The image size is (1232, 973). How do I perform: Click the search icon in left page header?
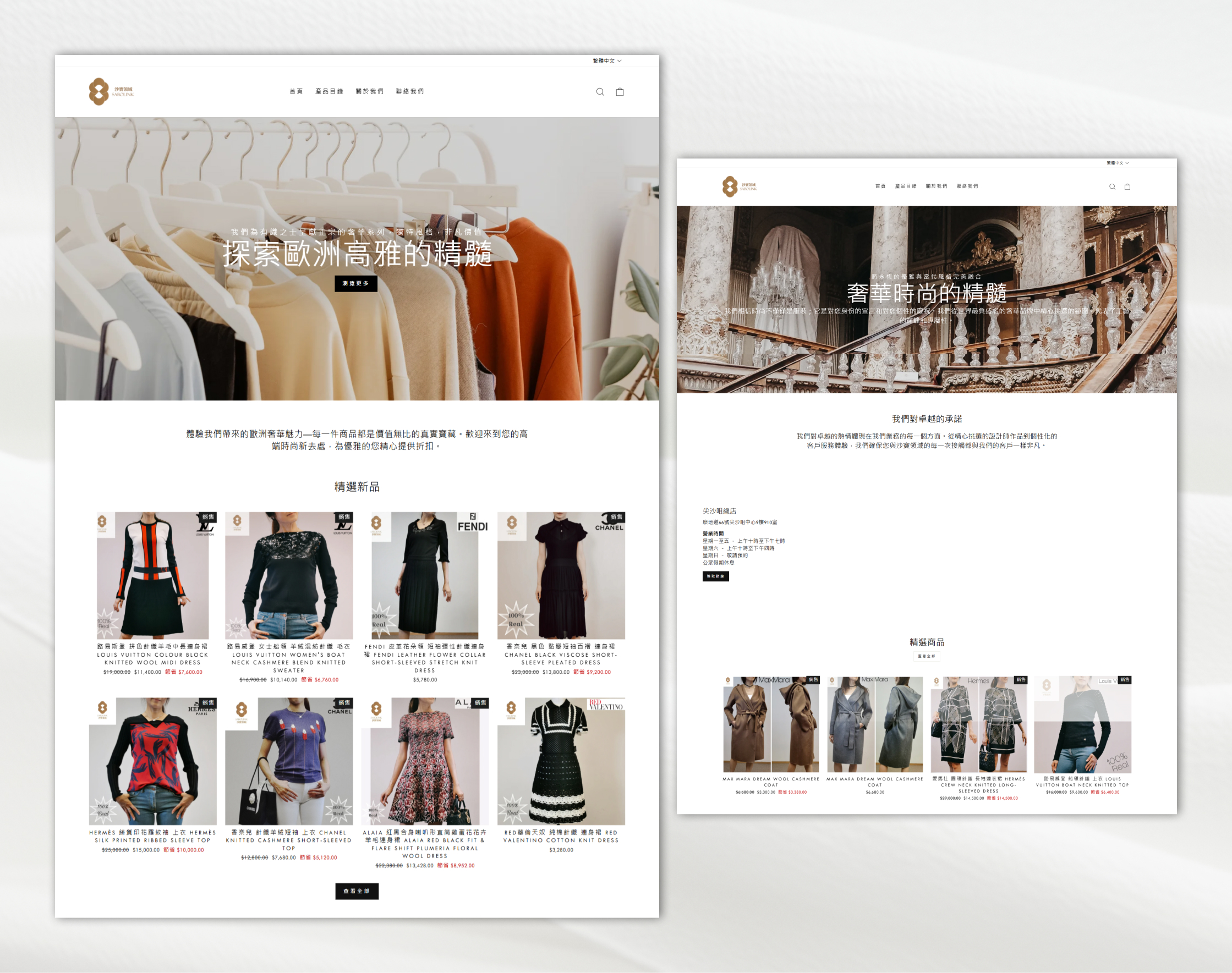point(599,92)
